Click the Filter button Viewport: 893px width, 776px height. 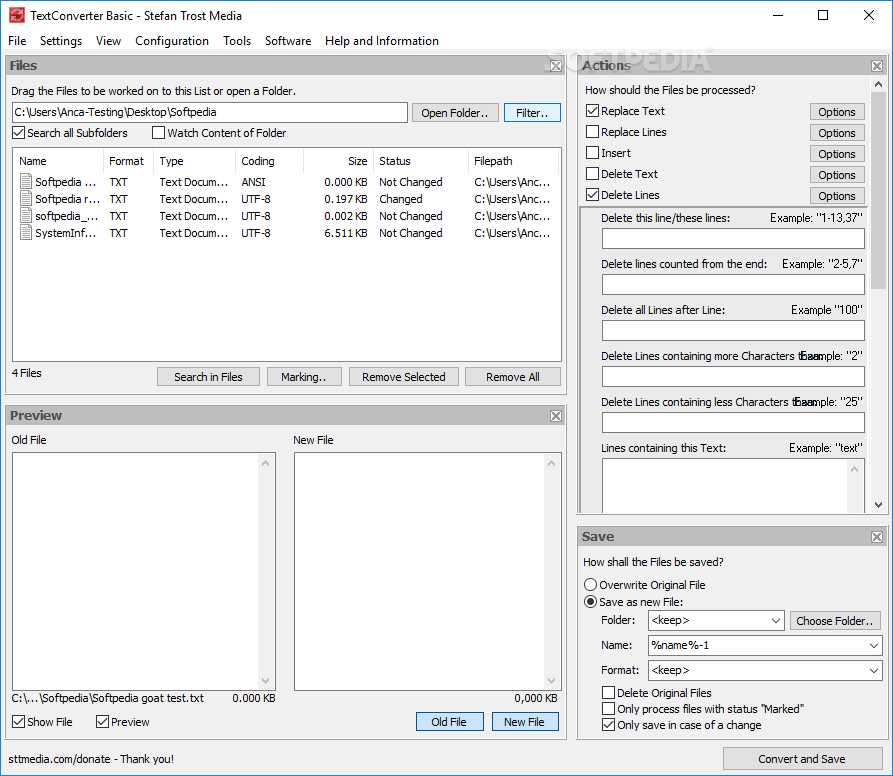coord(532,113)
